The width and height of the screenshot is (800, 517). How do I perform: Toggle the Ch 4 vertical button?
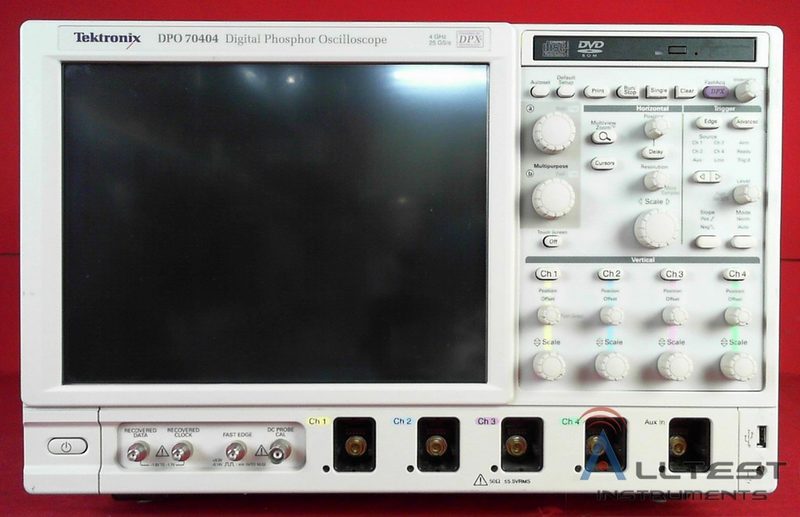click(x=736, y=274)
